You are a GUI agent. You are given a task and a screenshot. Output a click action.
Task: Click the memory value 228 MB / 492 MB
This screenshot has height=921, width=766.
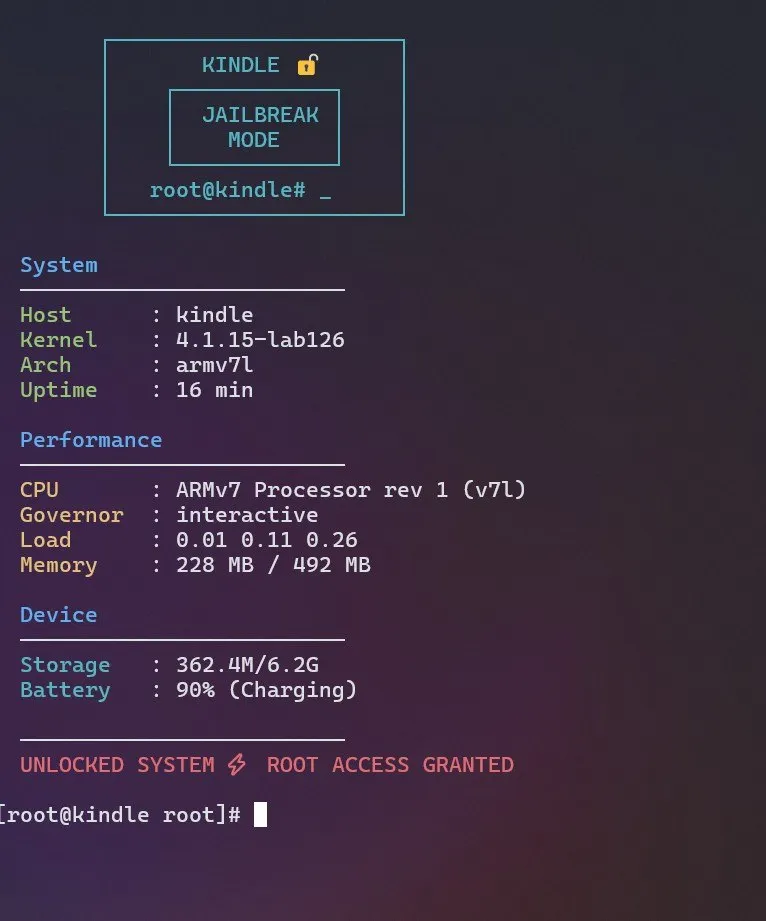click(273, 564)
